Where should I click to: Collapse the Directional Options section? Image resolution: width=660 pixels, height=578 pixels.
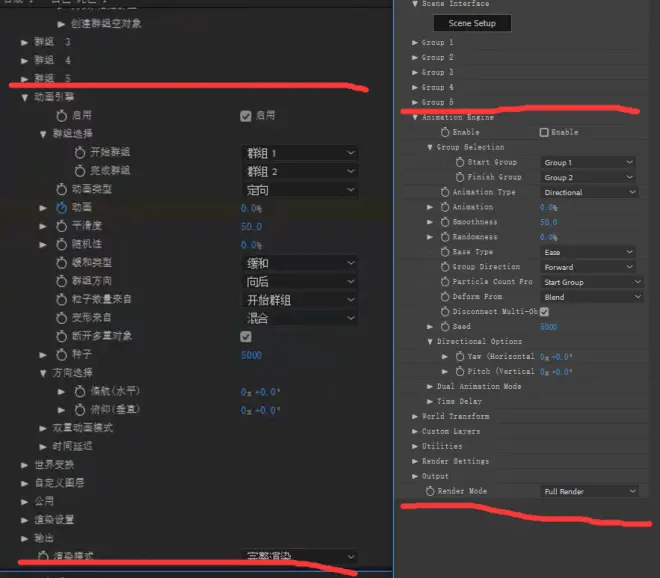(430, 341)
